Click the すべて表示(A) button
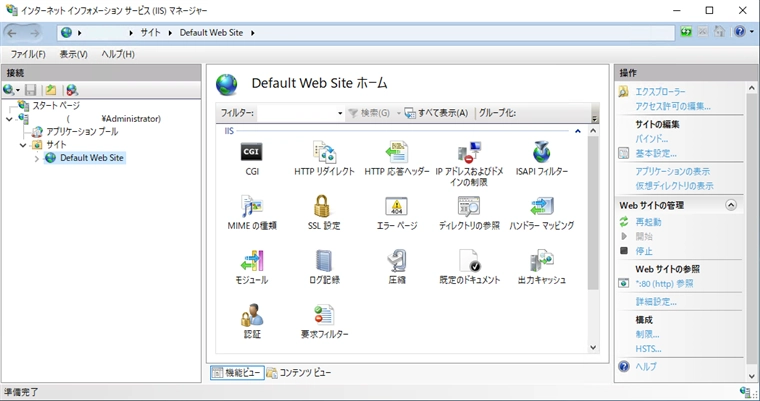Viewport: 760px width, 401px height. click(x=436, y=113)
